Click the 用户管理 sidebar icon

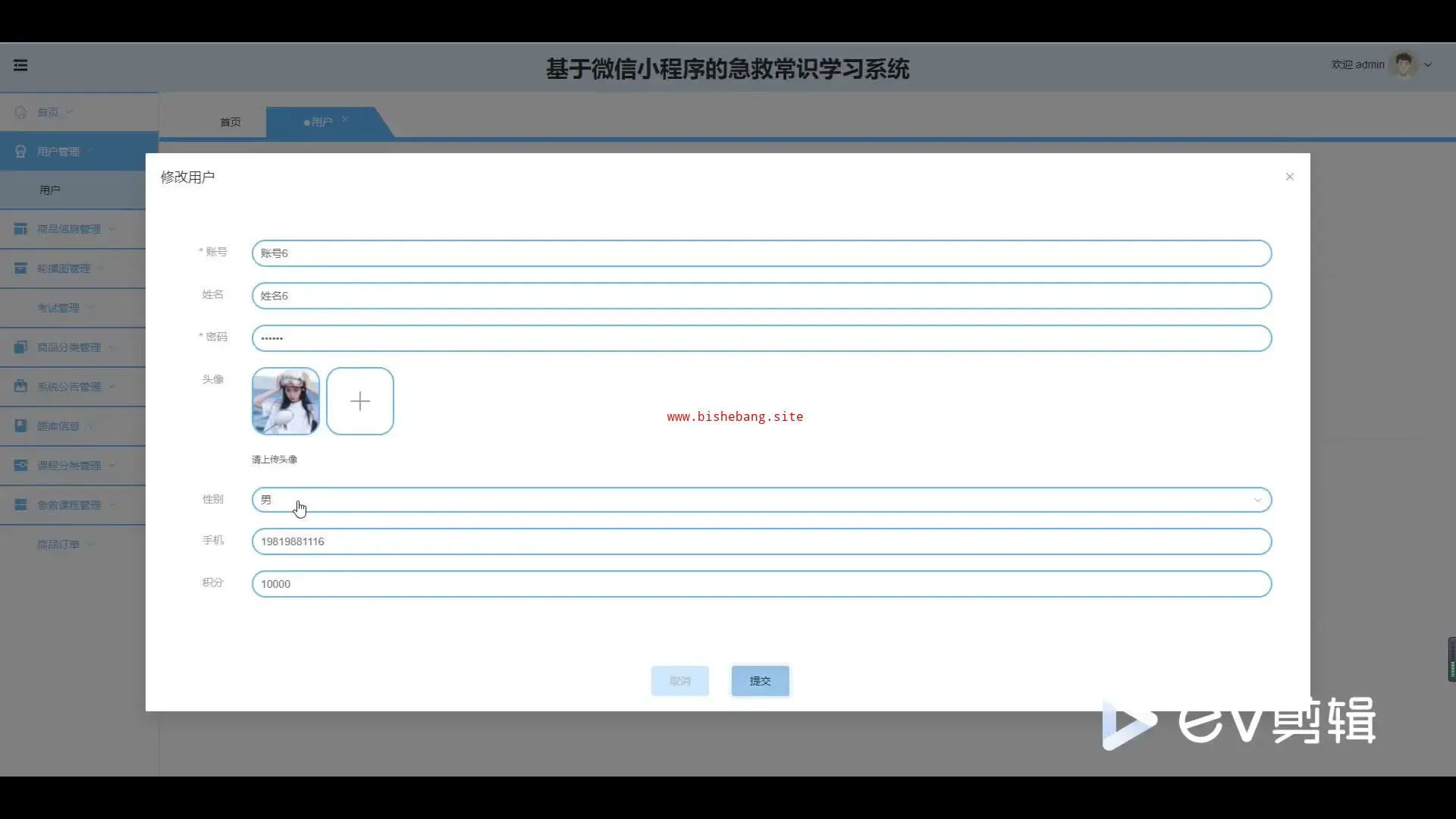click(x=21, y=152)
